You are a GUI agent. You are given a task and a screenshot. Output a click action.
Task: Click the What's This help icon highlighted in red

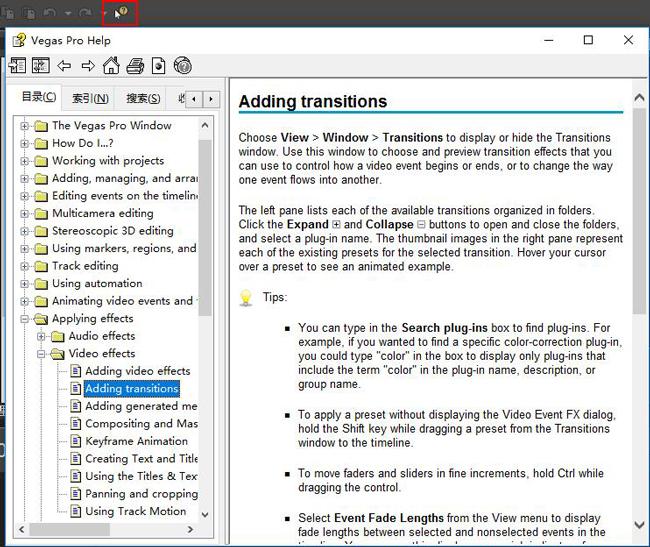(x=120, y=13)
